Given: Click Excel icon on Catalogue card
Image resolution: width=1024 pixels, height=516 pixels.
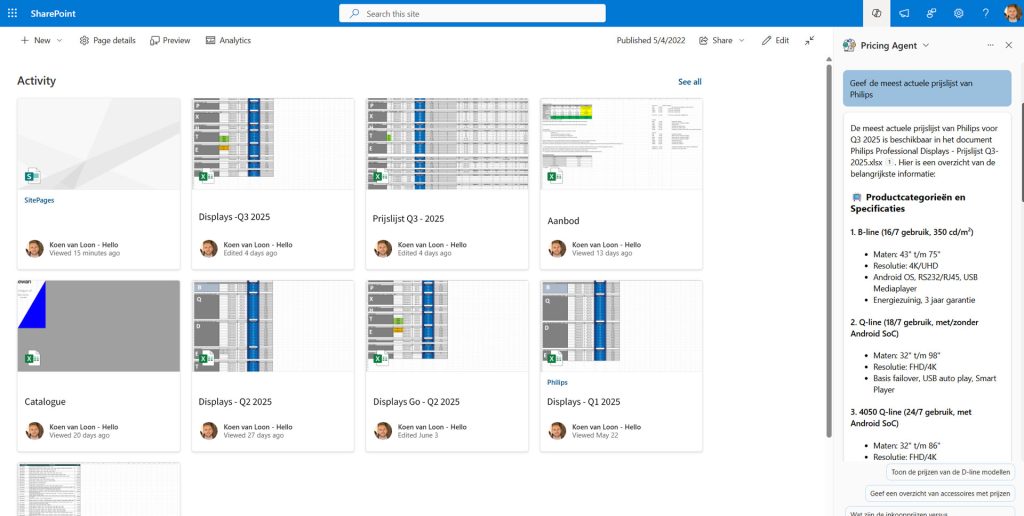Looking at the screenshot, I should (x=33, y=357).
